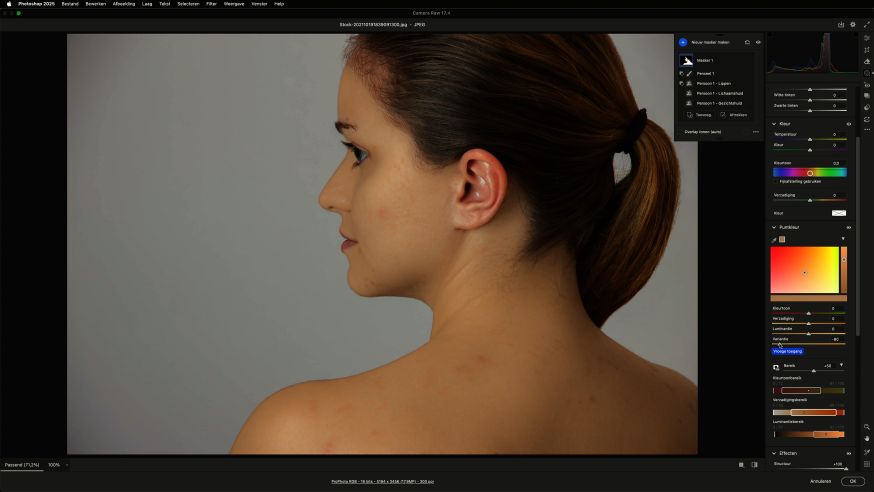Click the red-eye removal tool icon
874x492 pixels.
point(867,84)
